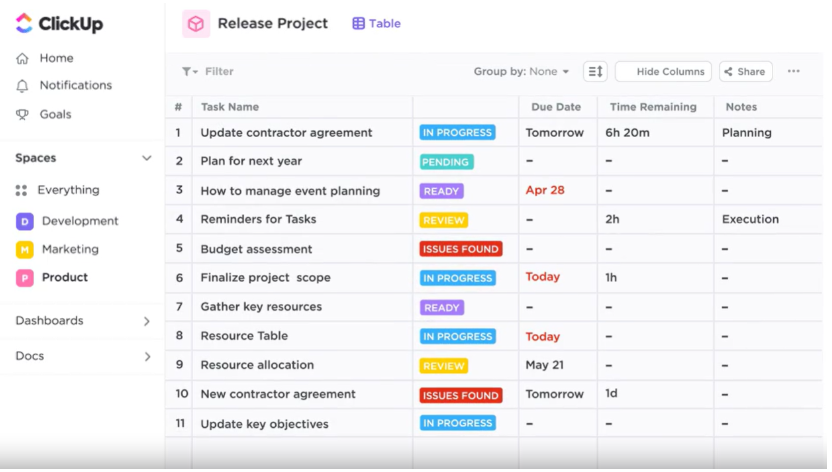Image resolution: width=832 pixels, height=472 pixels.
Task: Open task Resource Table
Action: 244,336
